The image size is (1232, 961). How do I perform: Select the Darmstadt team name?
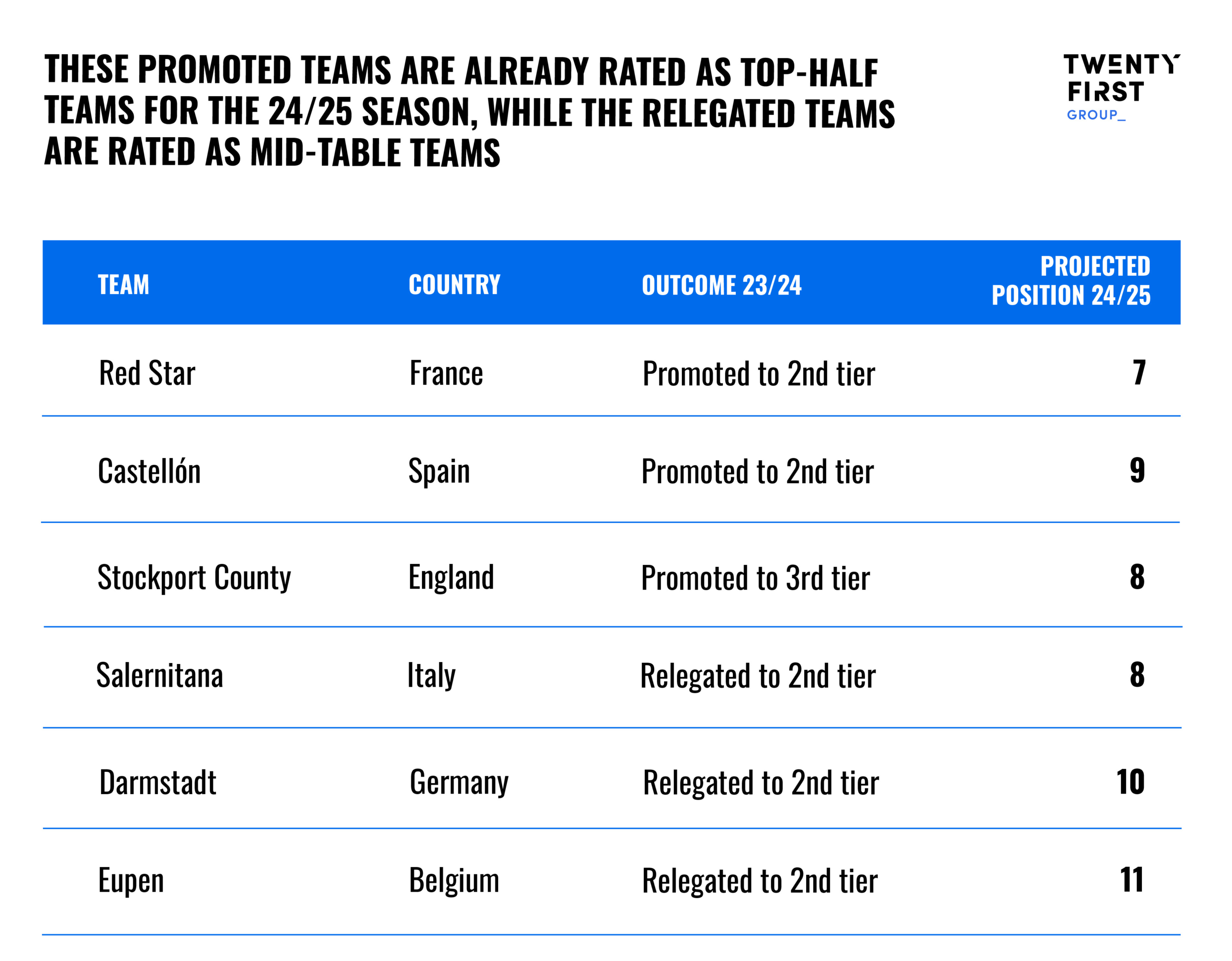coord(157,783)
